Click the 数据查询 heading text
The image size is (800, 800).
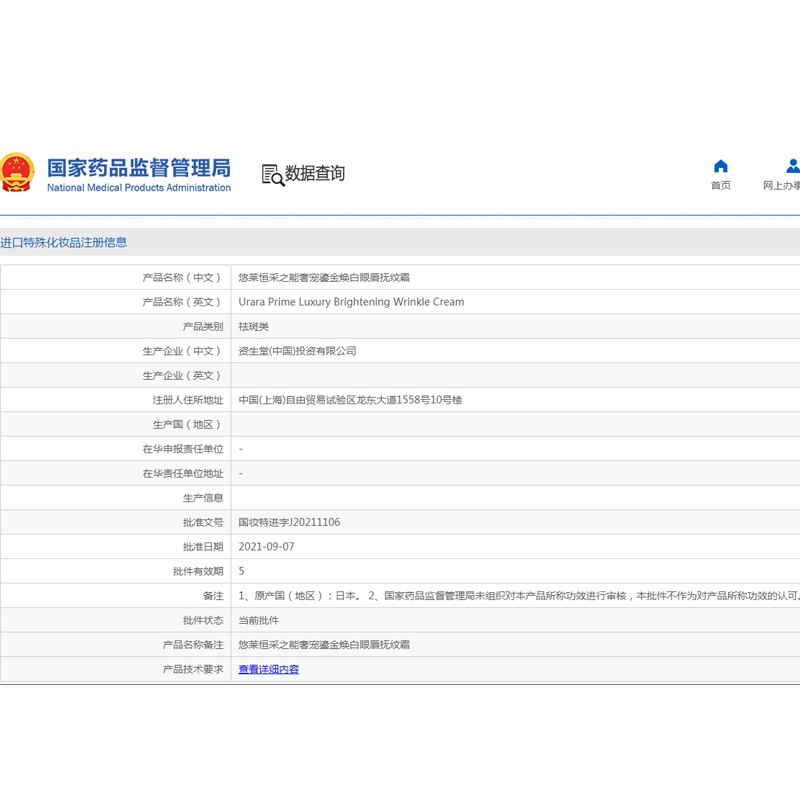click(315, 173)
